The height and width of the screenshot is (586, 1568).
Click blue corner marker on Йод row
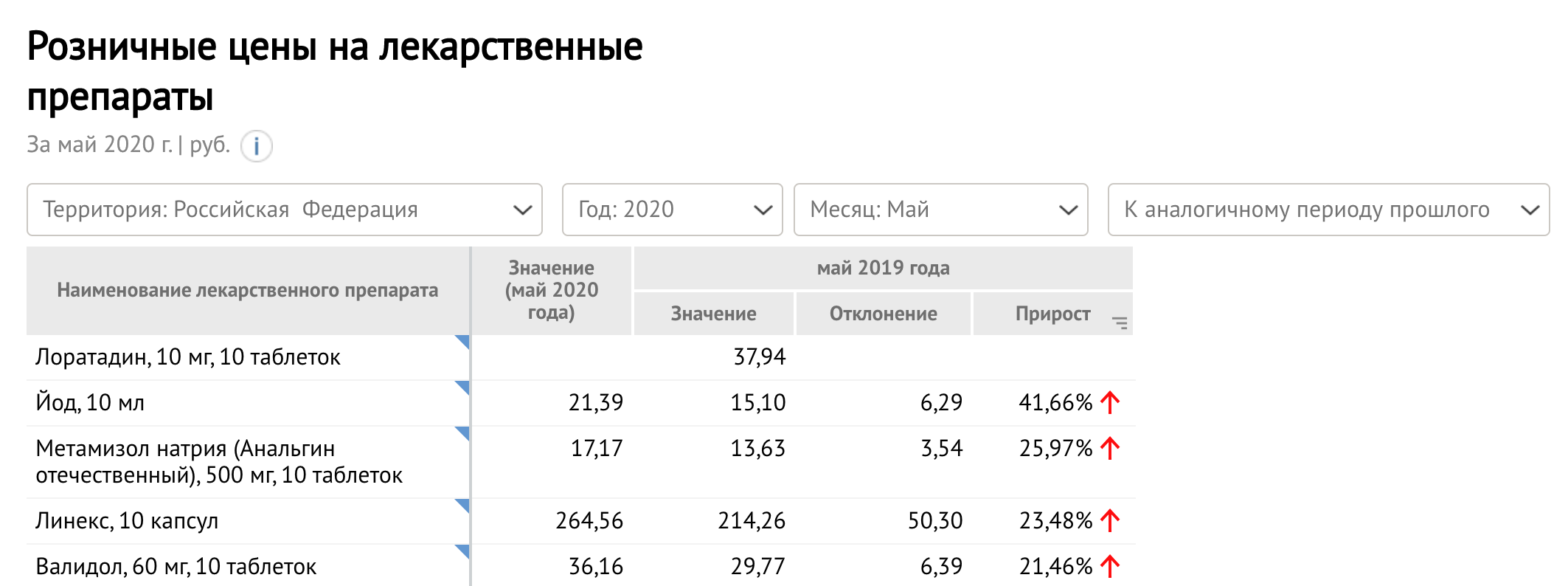(462, 387)
